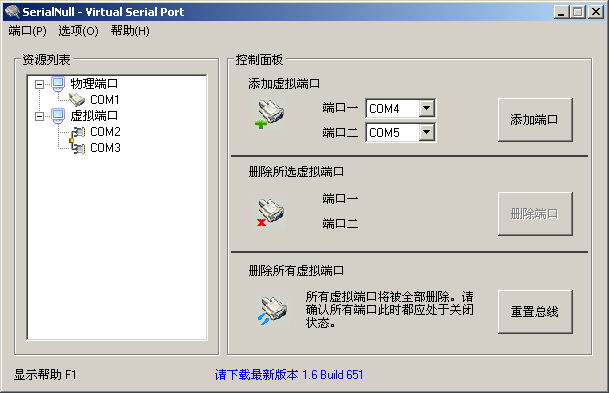Viewport: 609px width, 393px height.
Task: Click the COM4 combo box value
Action: coord(392,108)
